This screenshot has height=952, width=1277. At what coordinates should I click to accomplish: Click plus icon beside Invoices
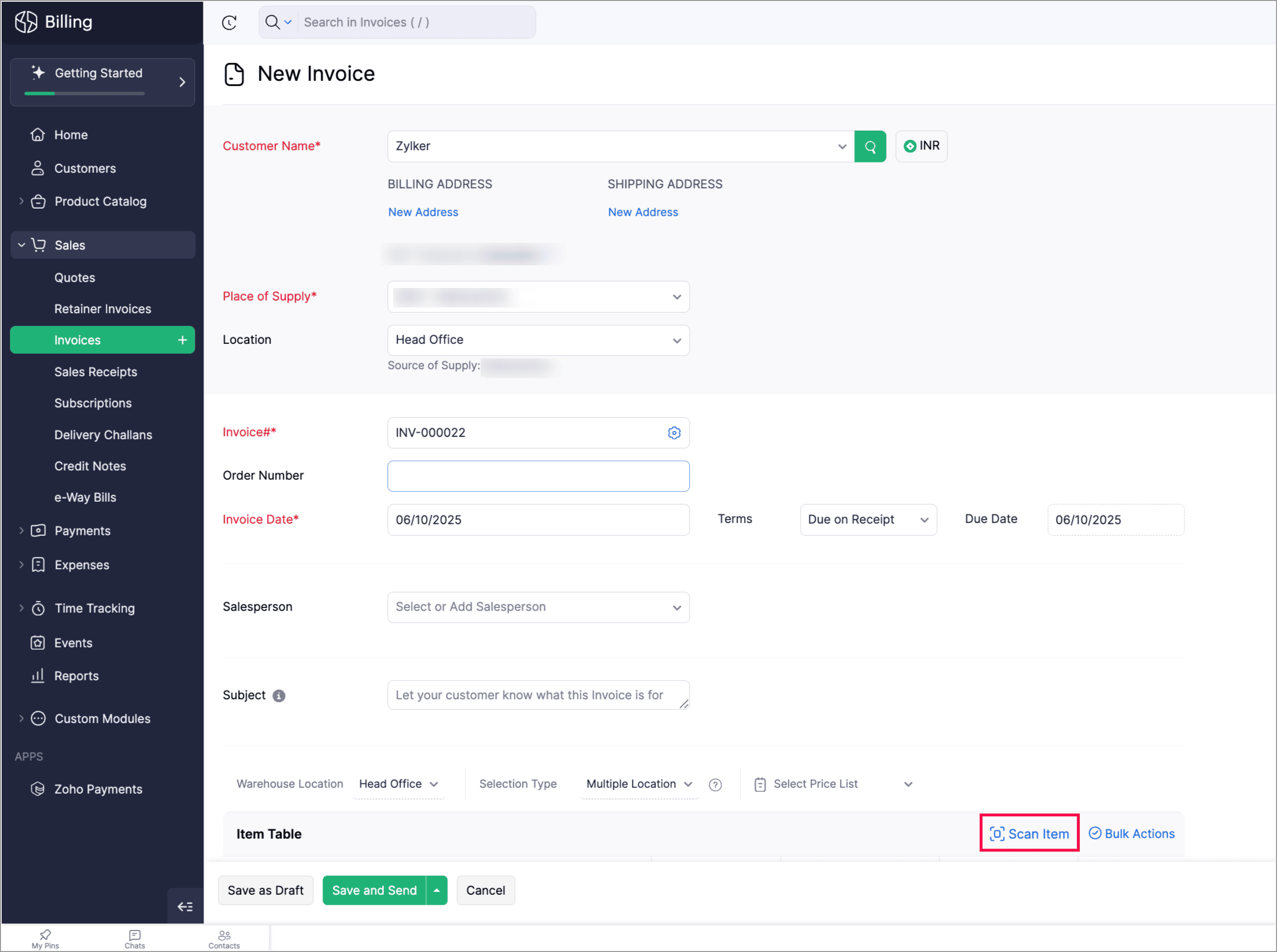click(x=183, y=340)
